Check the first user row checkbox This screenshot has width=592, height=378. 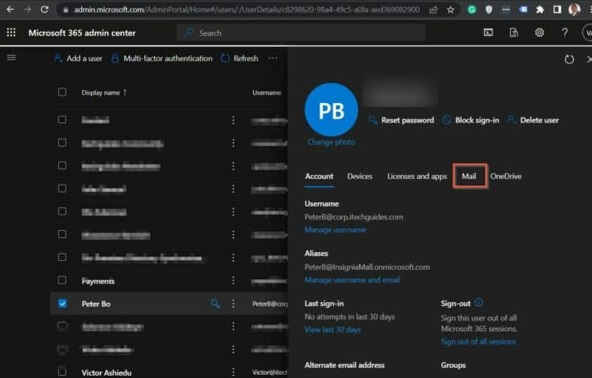coord(62,119)
